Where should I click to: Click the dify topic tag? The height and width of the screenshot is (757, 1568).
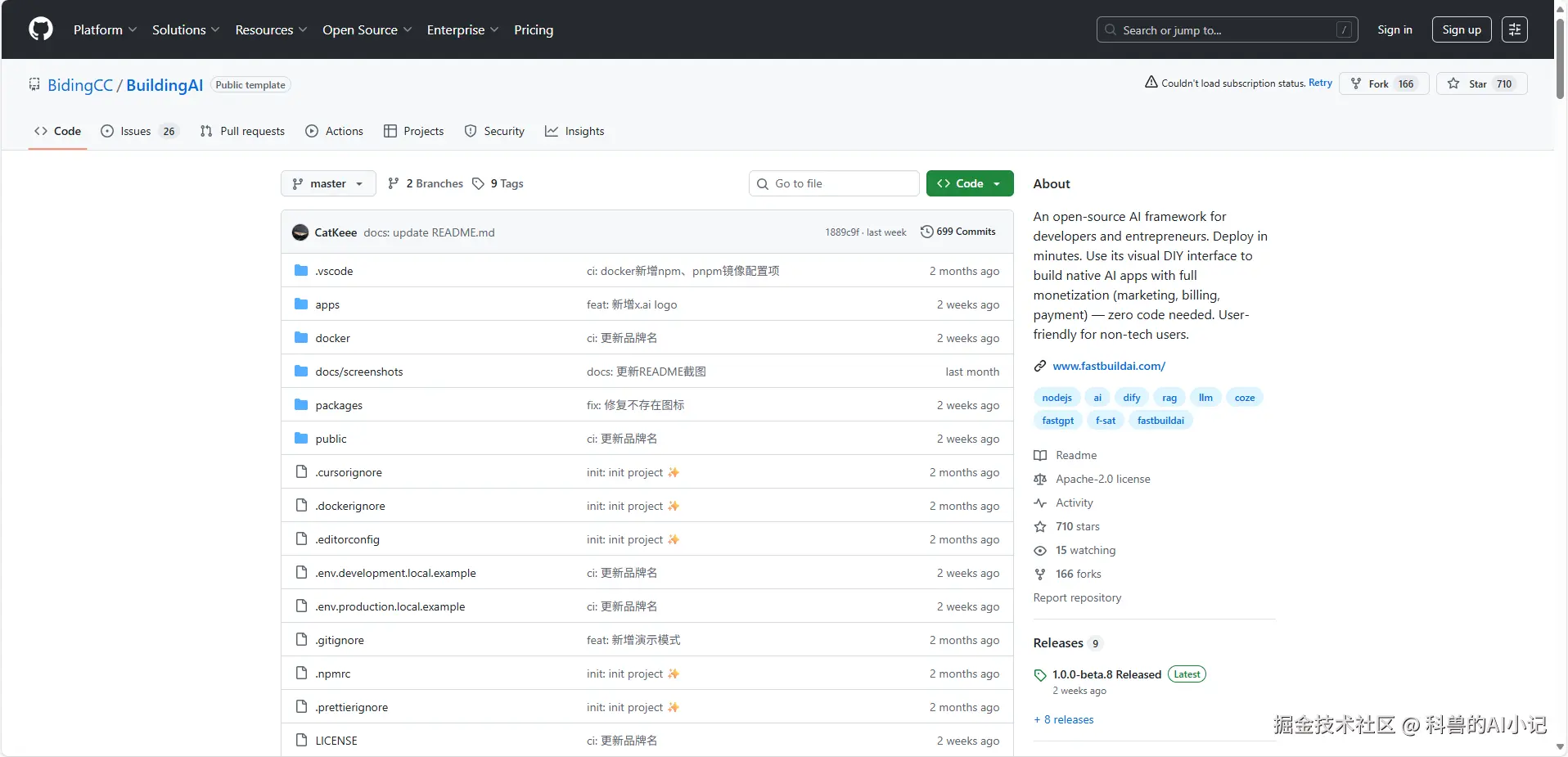pos(1132,398)
